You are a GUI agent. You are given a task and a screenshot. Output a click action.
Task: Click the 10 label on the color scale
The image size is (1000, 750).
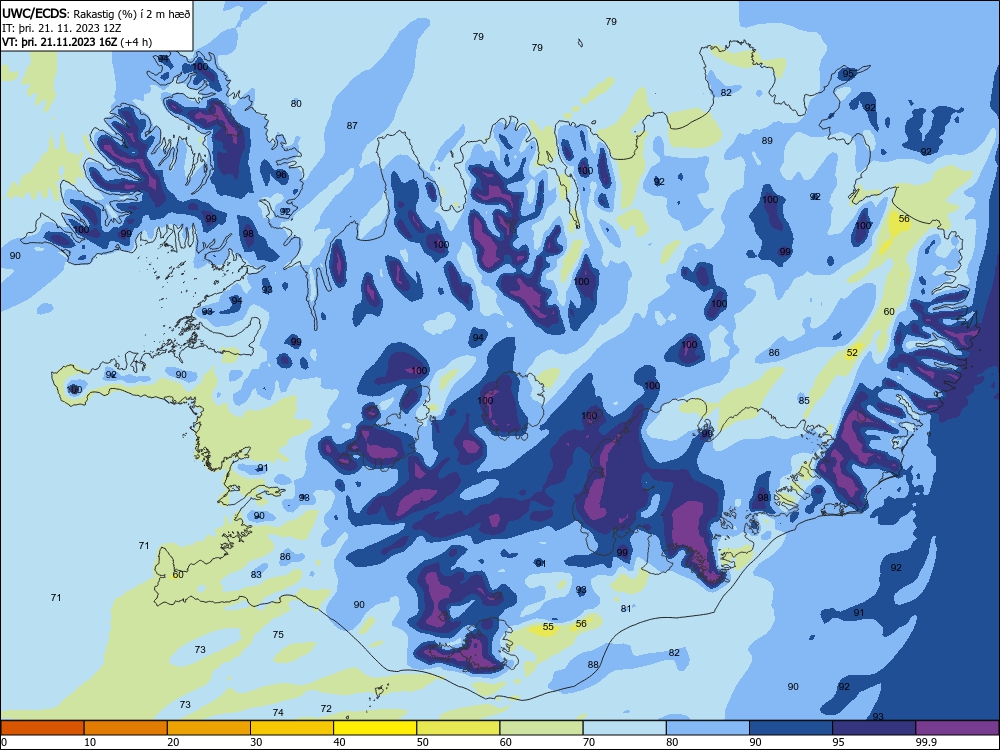[90, 742]
